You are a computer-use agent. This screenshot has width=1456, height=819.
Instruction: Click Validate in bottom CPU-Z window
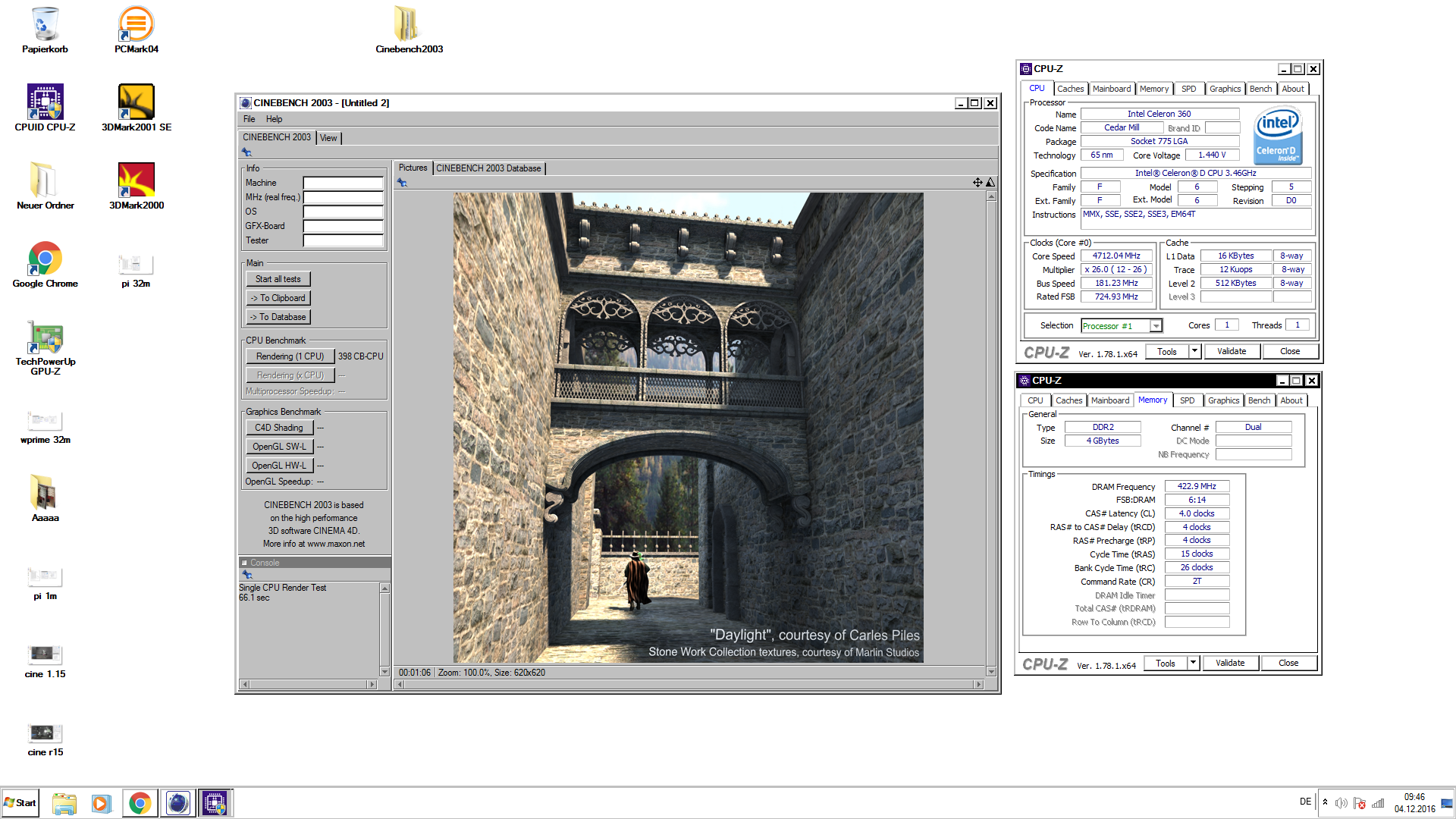1230,663
